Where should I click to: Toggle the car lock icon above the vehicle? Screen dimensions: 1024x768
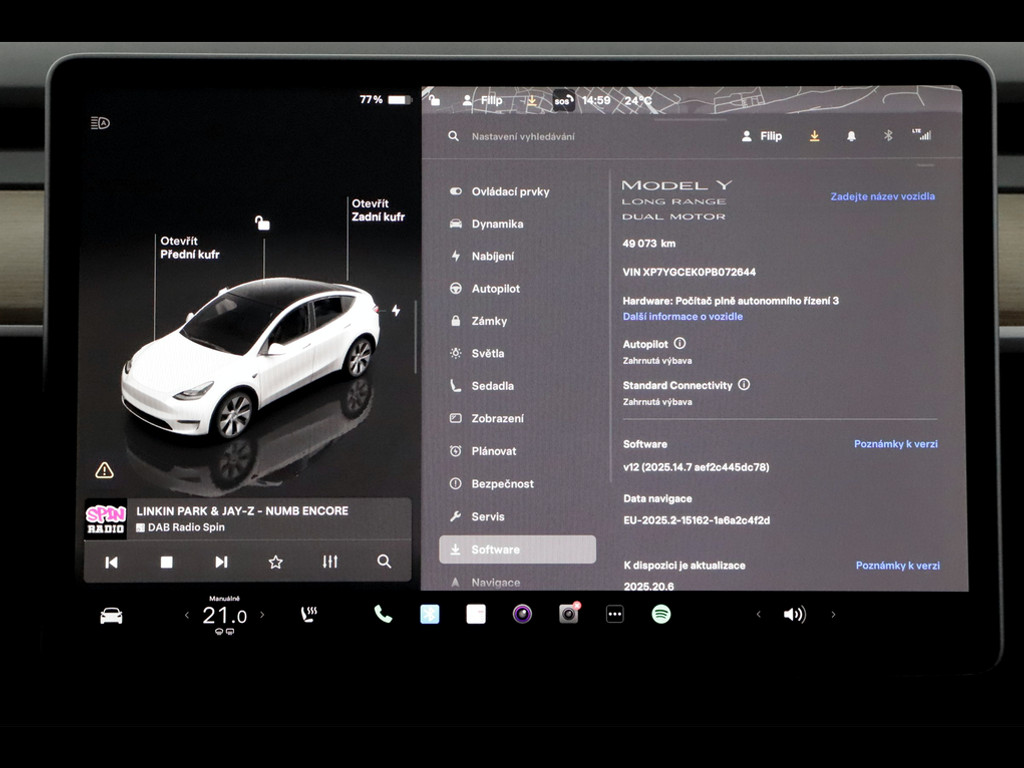(x=262, y=223)
